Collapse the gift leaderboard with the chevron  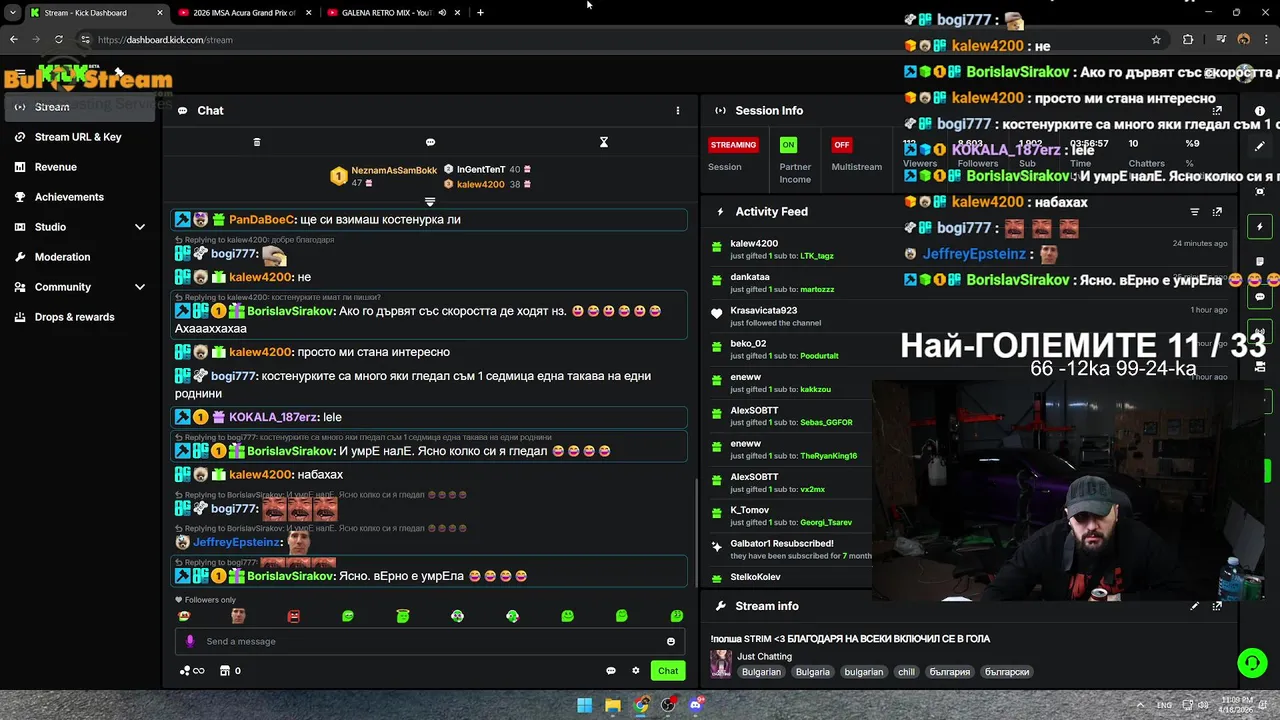430,202
